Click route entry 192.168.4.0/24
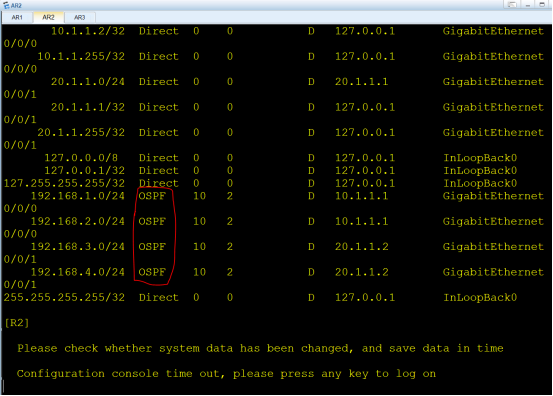The image size is (553, 396). point(78,272)
